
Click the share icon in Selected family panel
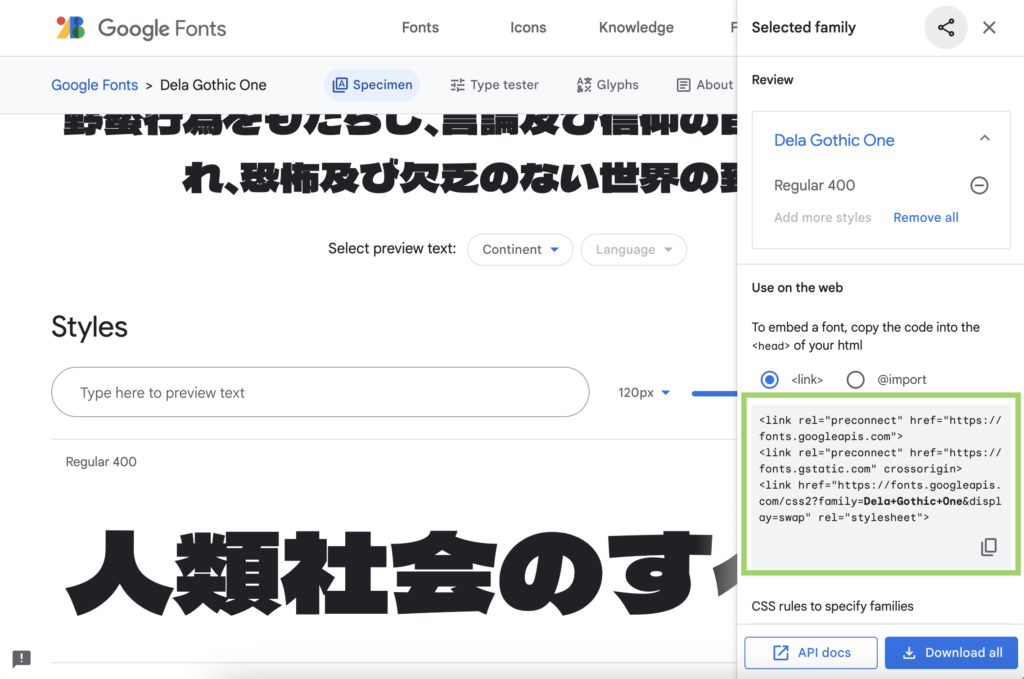coord(946,28)
